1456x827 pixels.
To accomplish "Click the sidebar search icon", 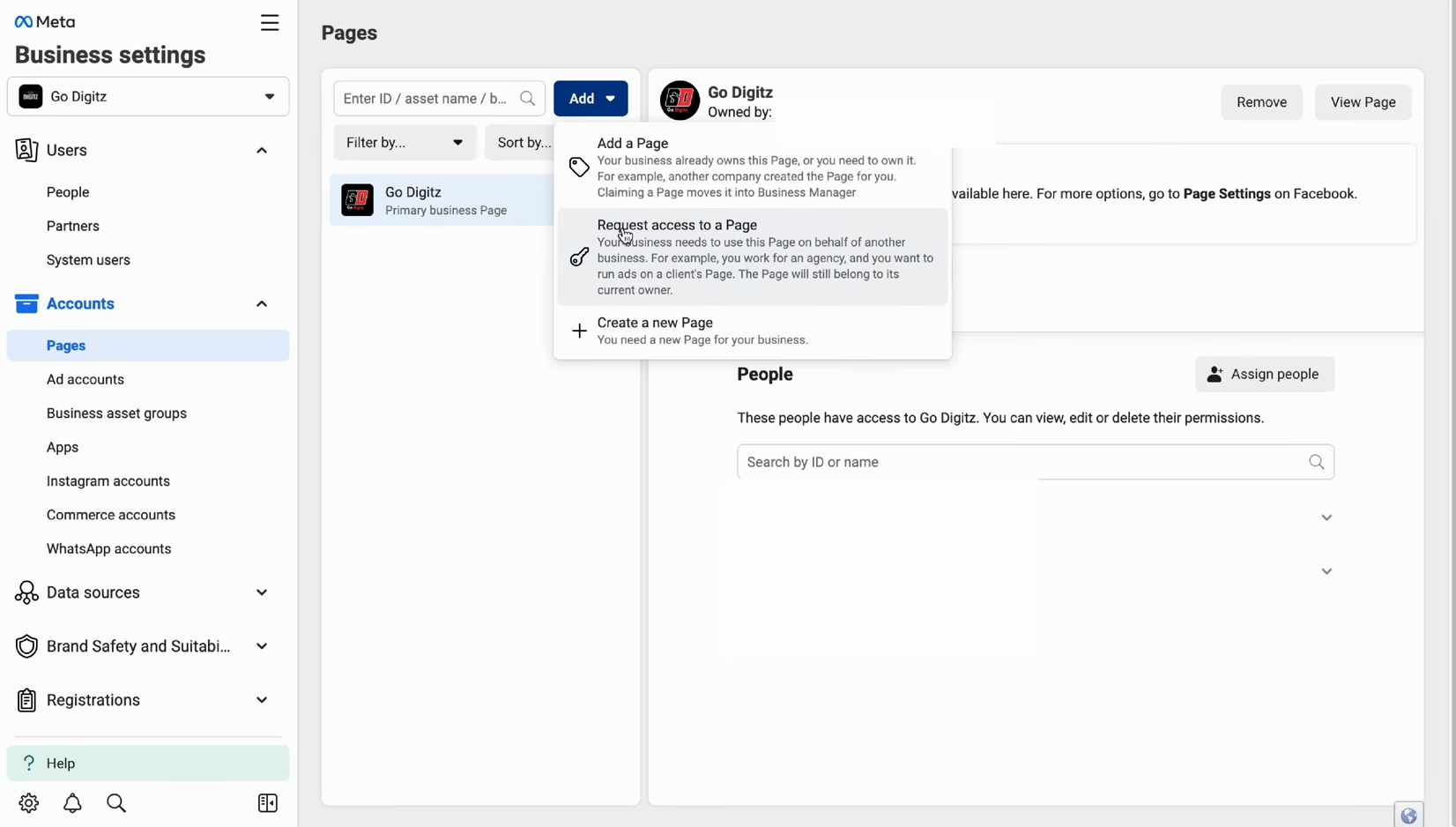I will pos(116,803).
